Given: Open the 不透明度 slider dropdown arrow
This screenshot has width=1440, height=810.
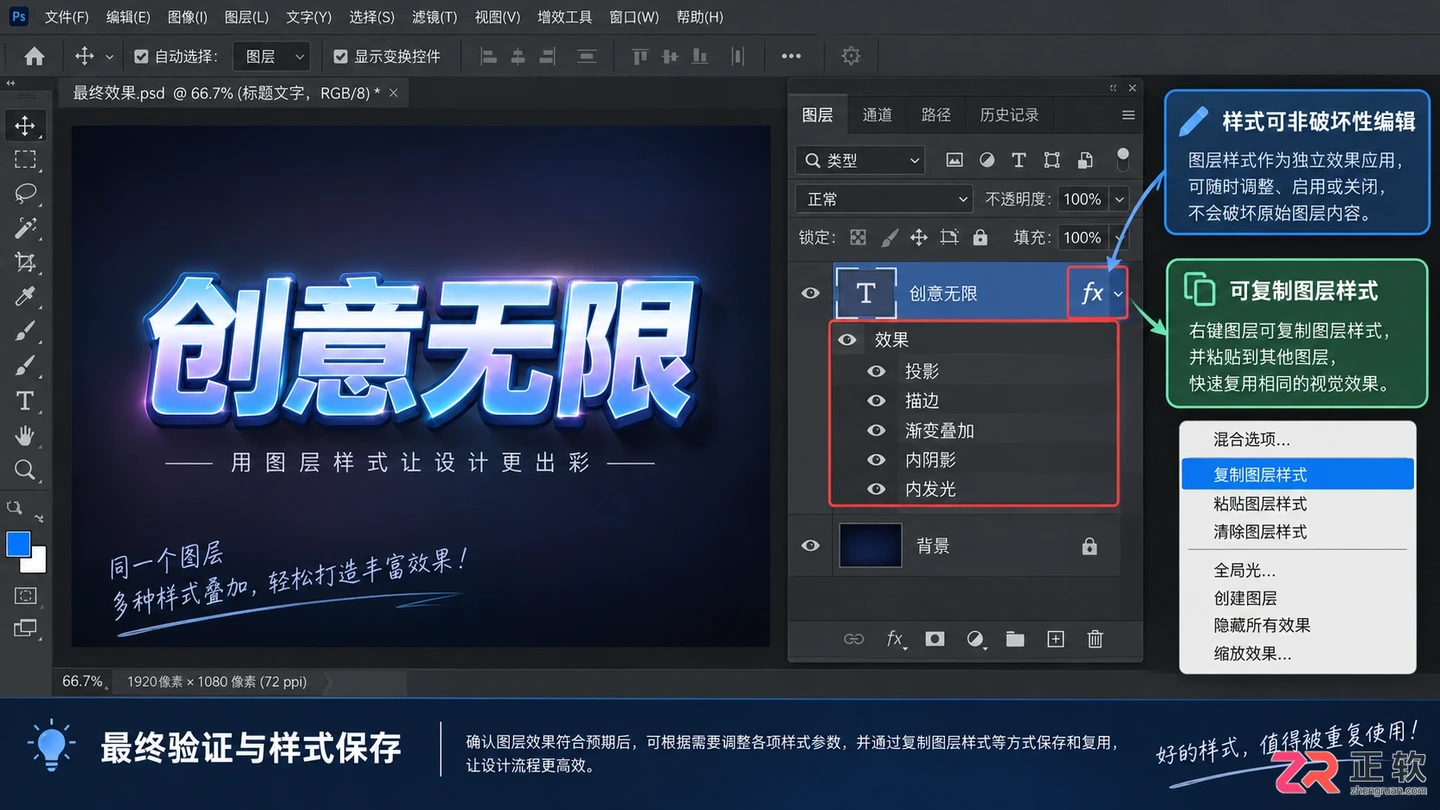Looking at the screenshot, I should [x=1119, y=199].
